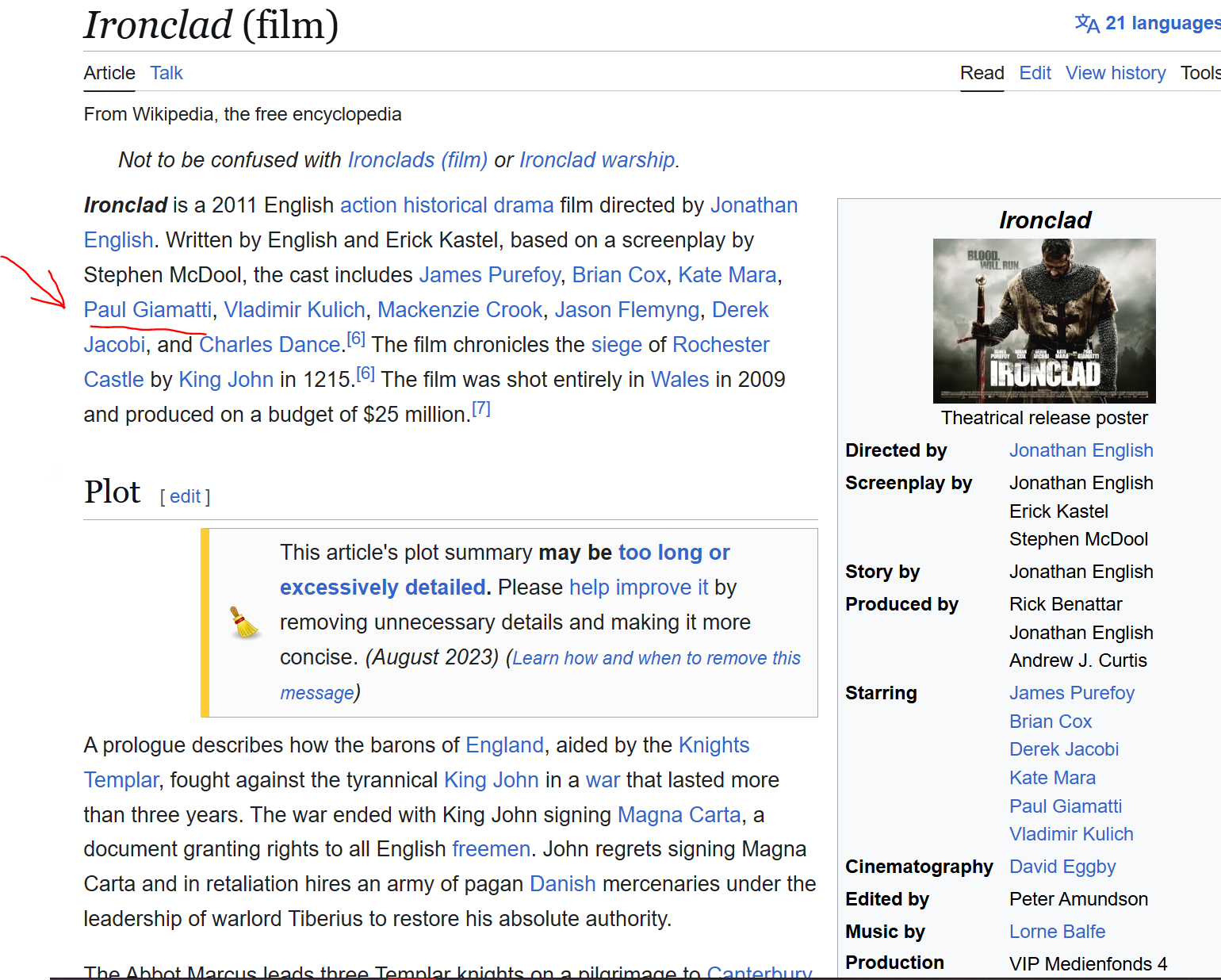The width and height of the screenshot is (1221, 980).
Task: Follow the historical drama link
Action: 479,205
